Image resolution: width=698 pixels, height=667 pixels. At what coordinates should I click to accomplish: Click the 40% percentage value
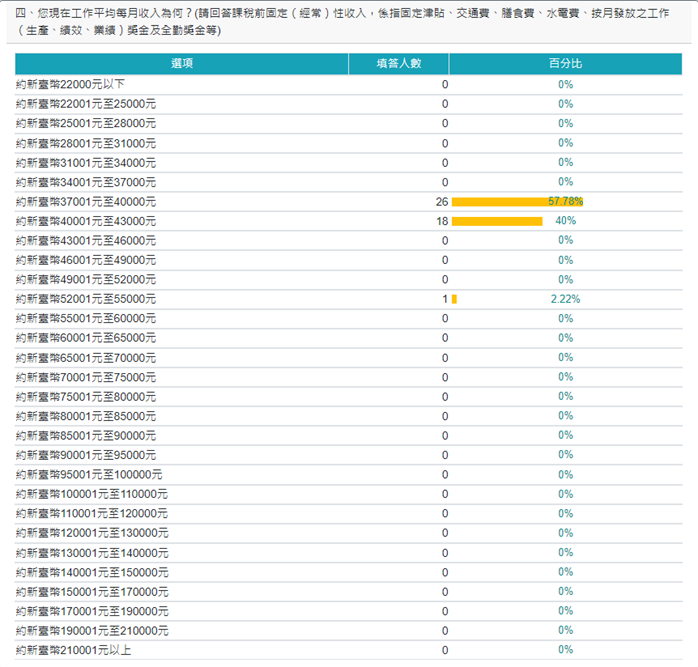point(566,221)
